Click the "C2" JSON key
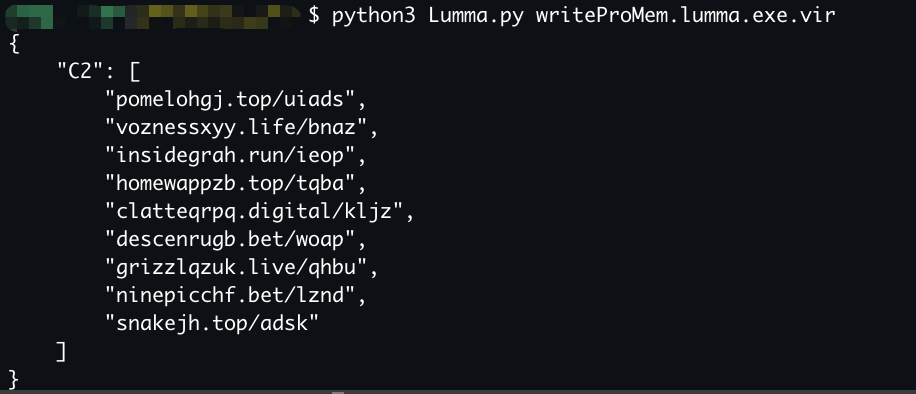The image size is (916, 394). click(81, 72)
